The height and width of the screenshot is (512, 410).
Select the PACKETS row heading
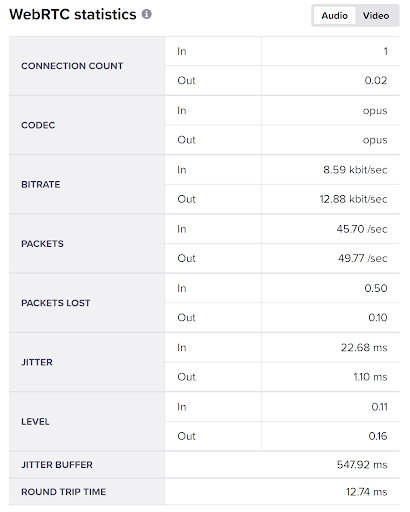pos(42,244)
